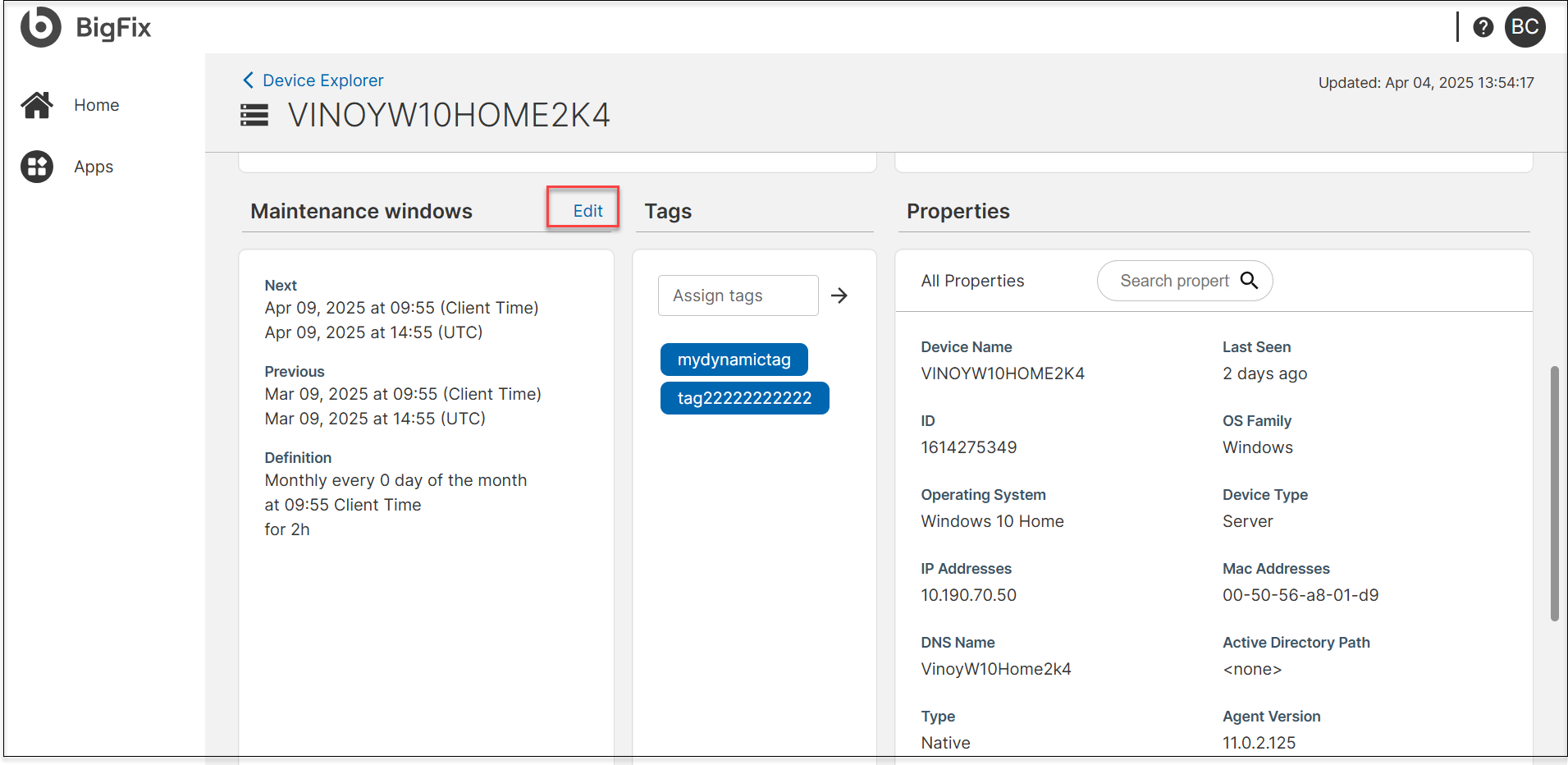Click the help question mark icon
1568x765 pixels.
(x=1483, y=27)
